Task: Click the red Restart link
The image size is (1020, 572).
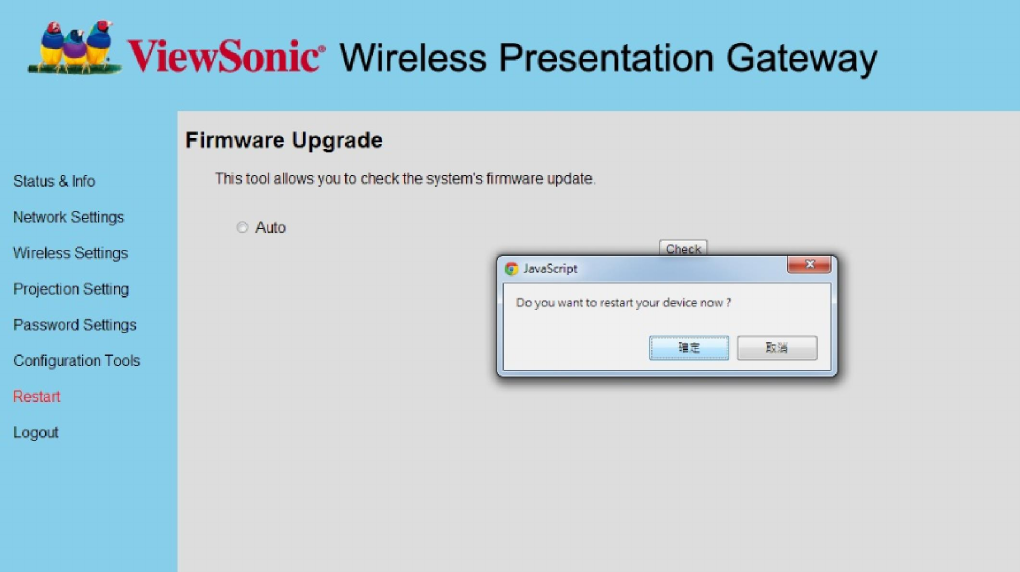Action: tap(36, 396)
